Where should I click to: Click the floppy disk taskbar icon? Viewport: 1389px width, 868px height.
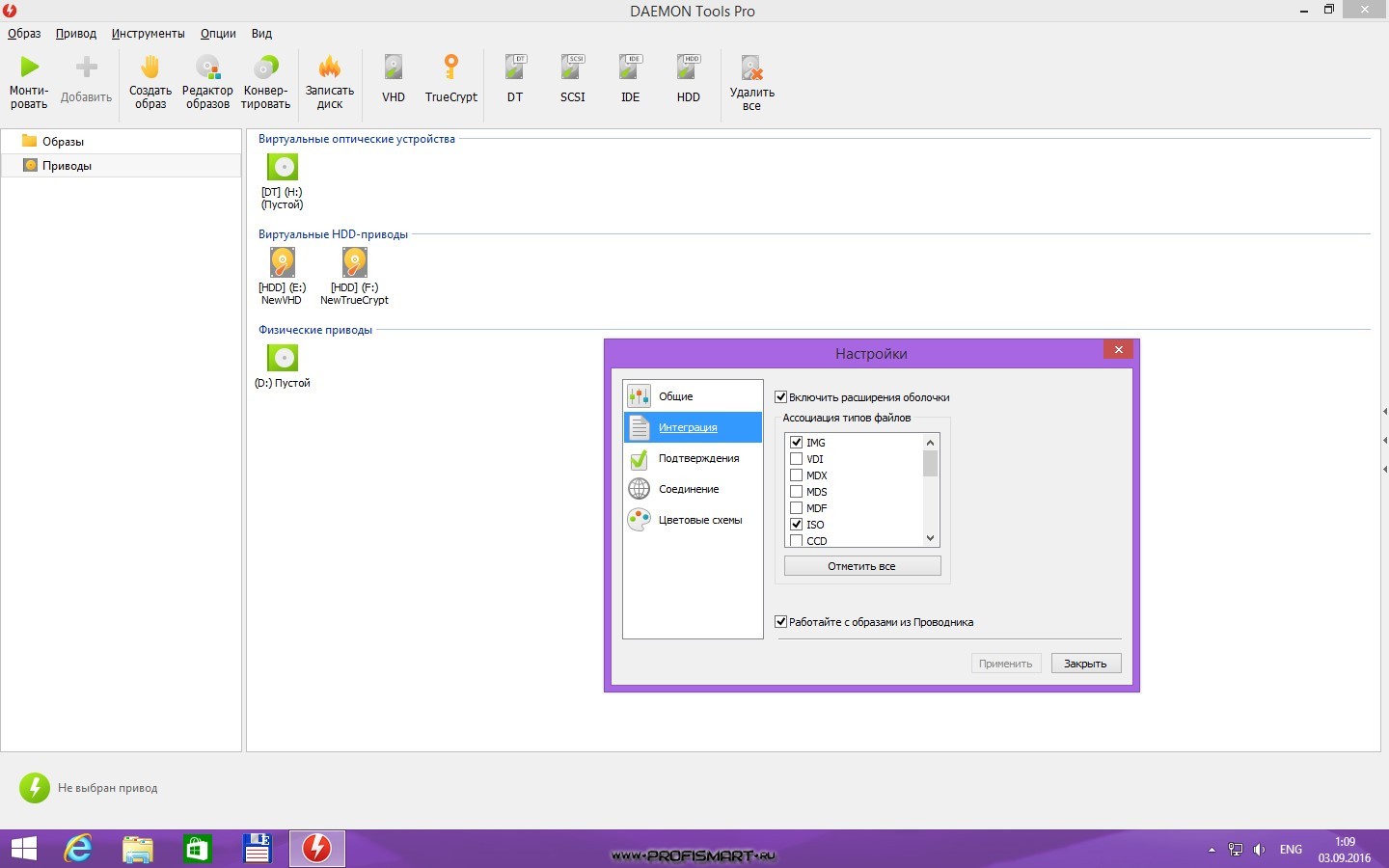click(258, 849)
